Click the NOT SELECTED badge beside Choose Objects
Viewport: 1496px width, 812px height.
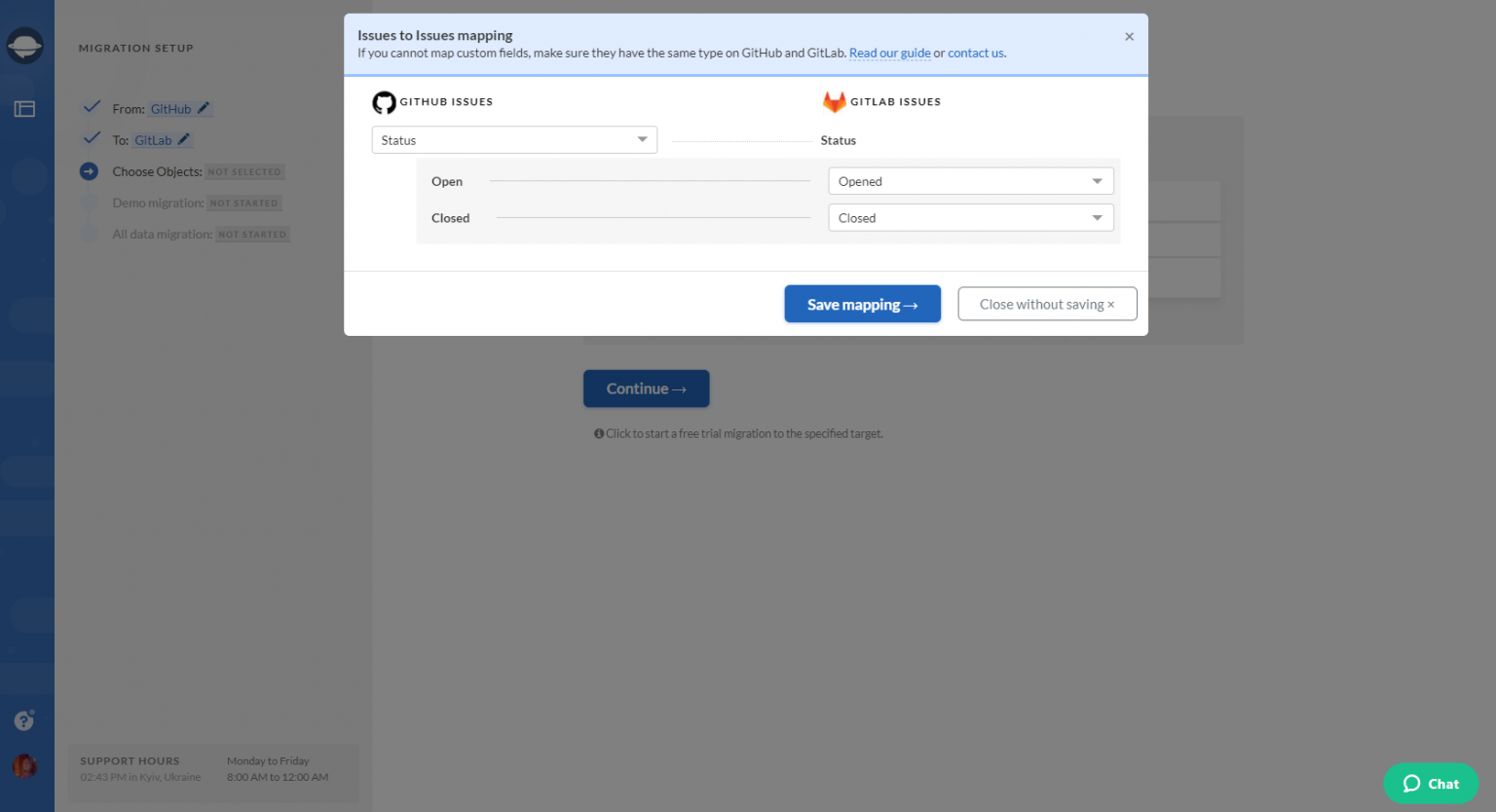[243, 171]
